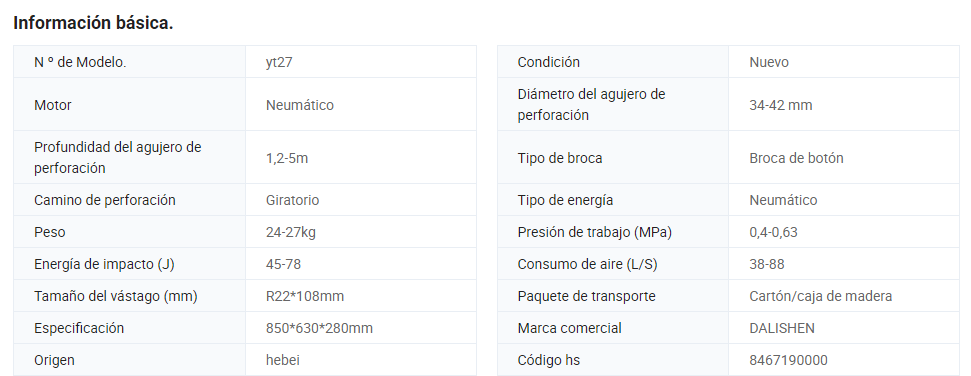Click the Origen value hebei
Image resolution: width=971 pixels, height=376 pixels.
tap(282, 360)
